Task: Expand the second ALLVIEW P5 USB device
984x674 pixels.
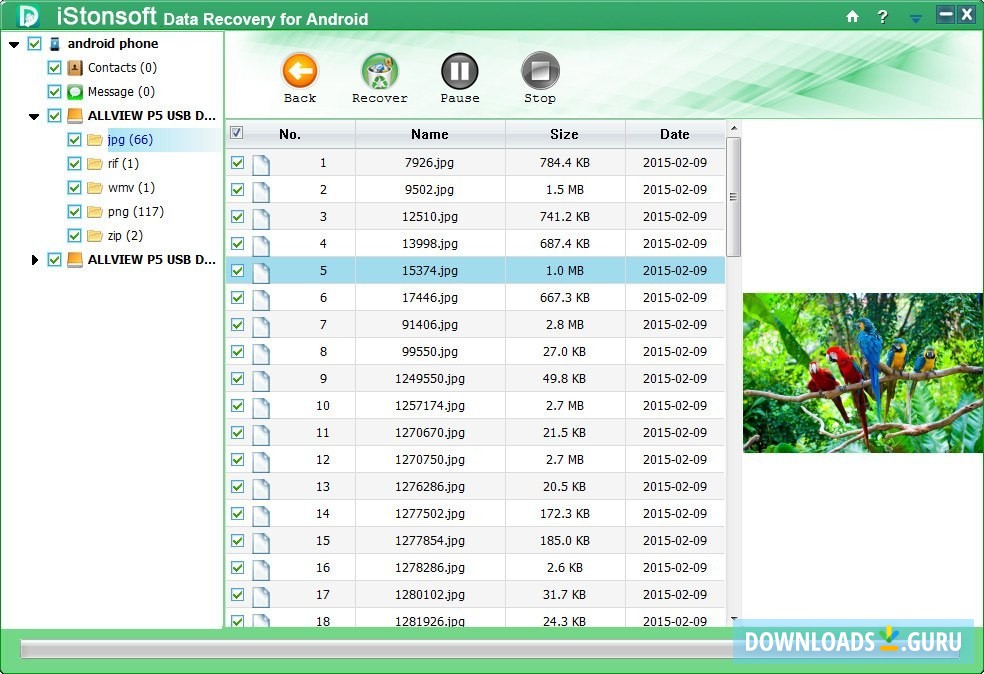Action: click(34, 259)
